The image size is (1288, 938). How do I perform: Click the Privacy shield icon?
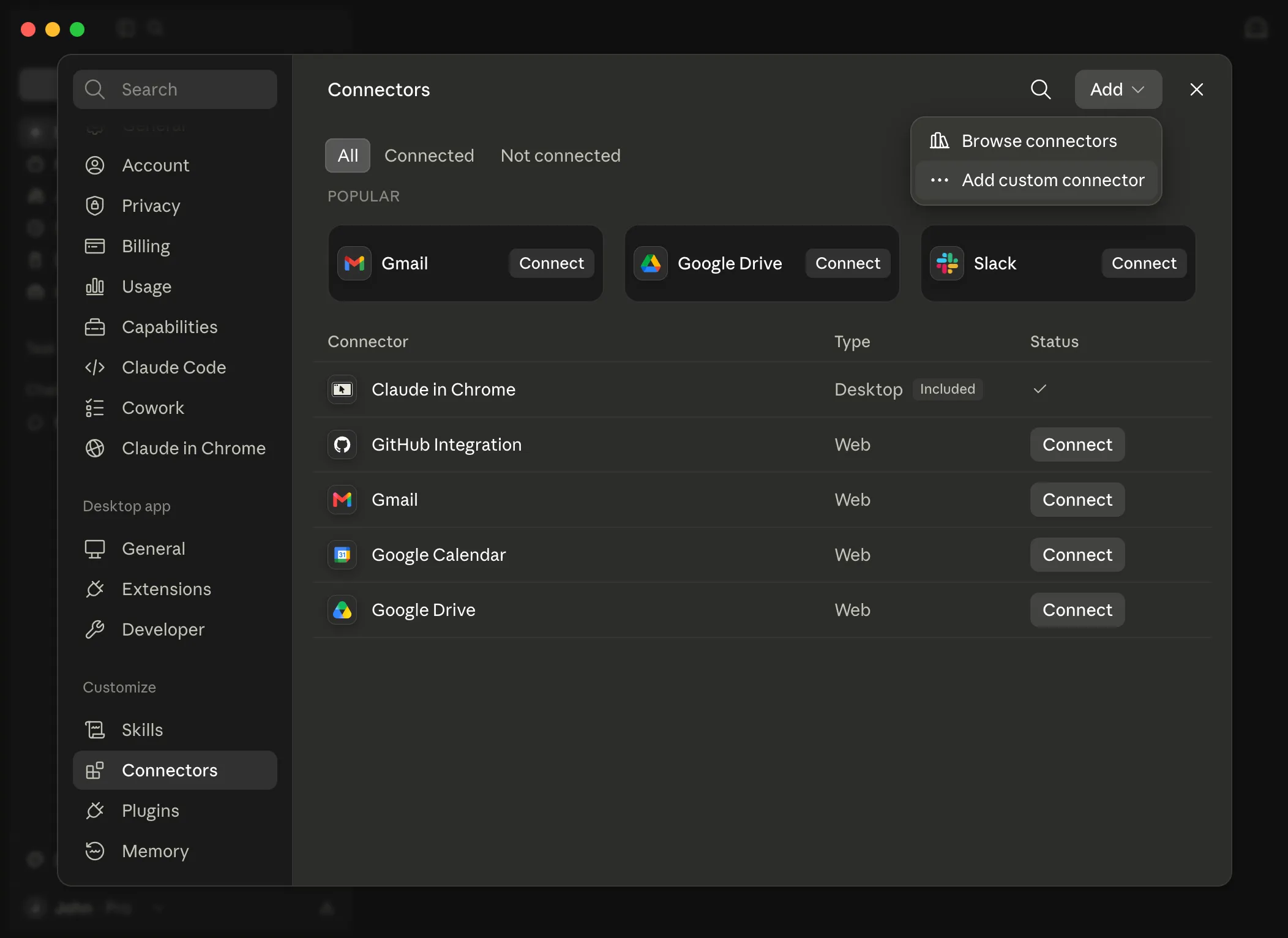pos(95,206)
